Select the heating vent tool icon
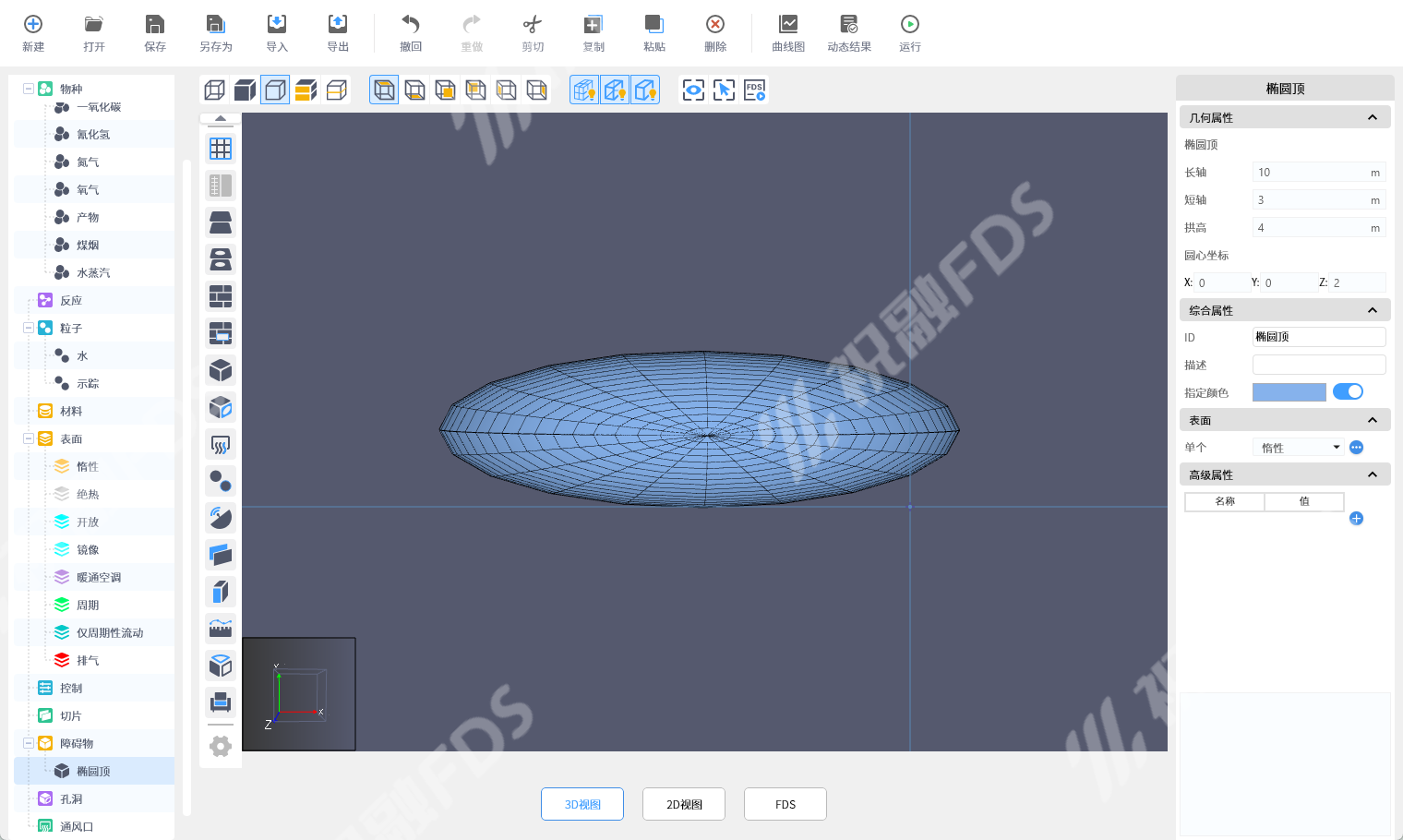Screen dimensions: 1403x840 (x=221, y=444)
